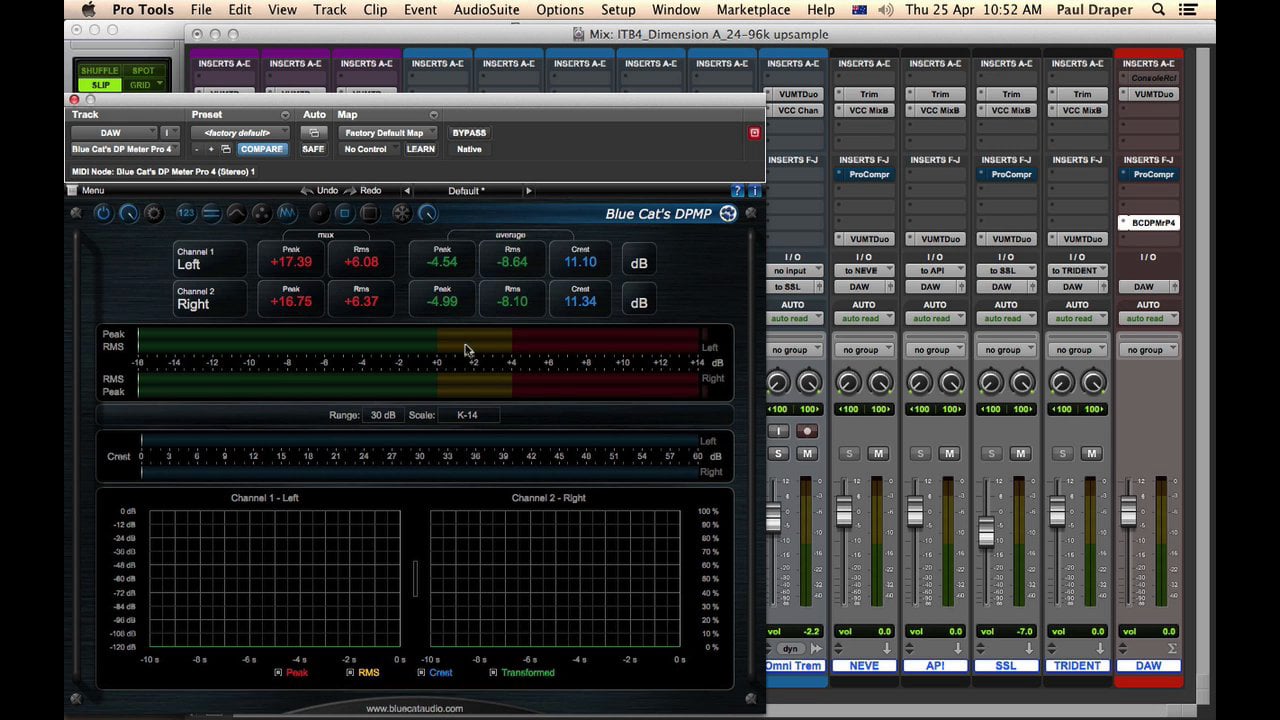1280x720 pixels.
Task: Click the record enable button on Omni Trem
Action: coord(807,431)
